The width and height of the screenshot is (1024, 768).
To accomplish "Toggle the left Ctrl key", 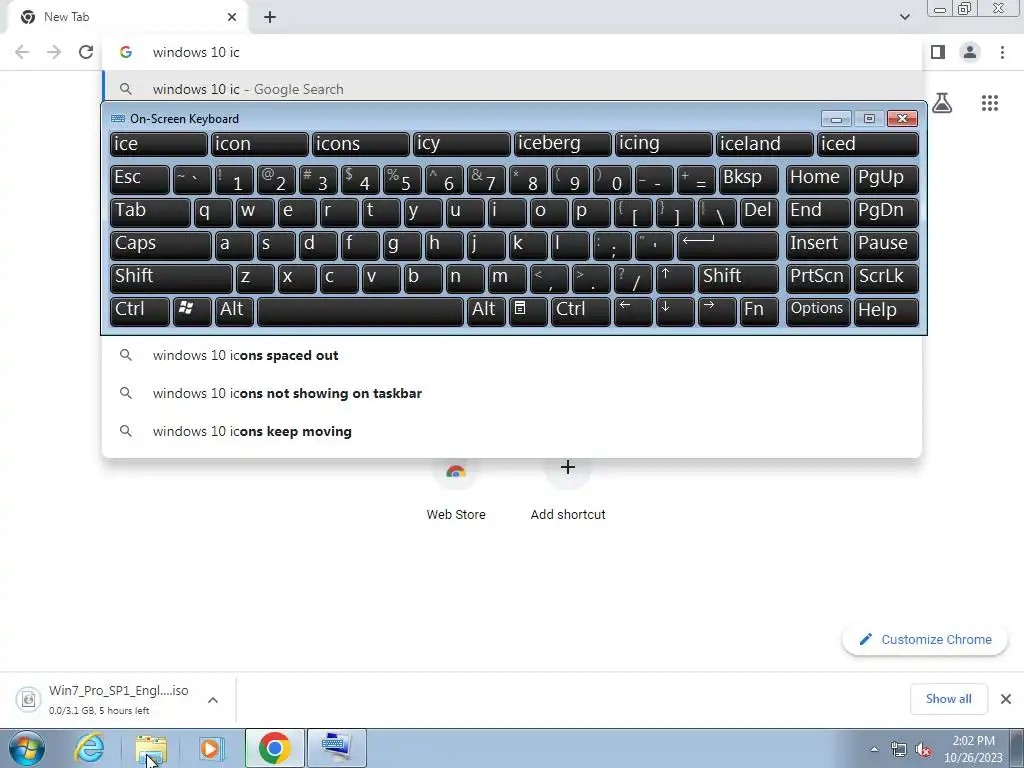I will click(x=140, y=311).
